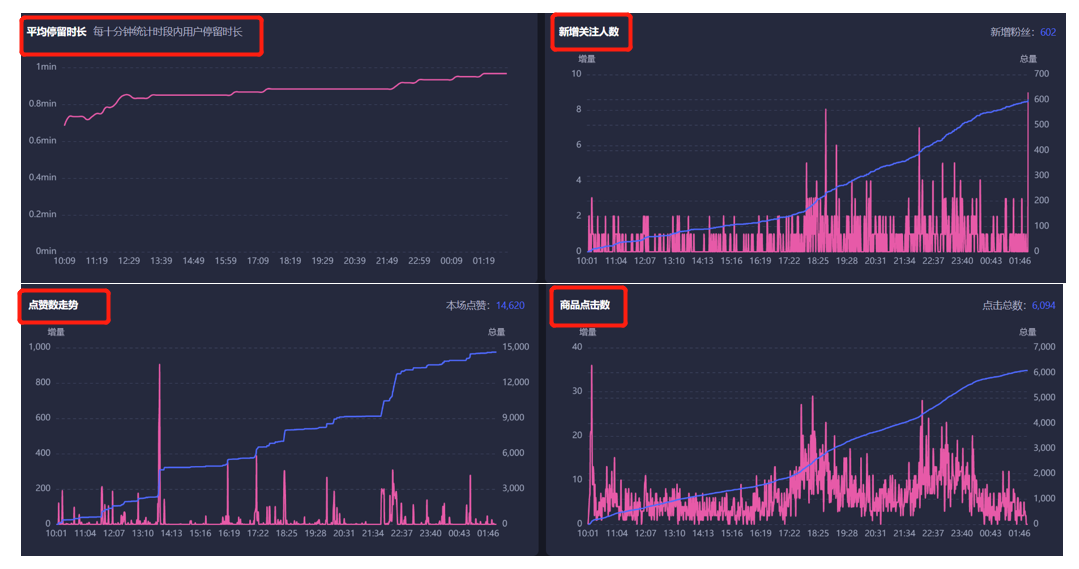The image size is (1079, 569).
Task: Click the 1min y-axis label
Action: point(46,67)
